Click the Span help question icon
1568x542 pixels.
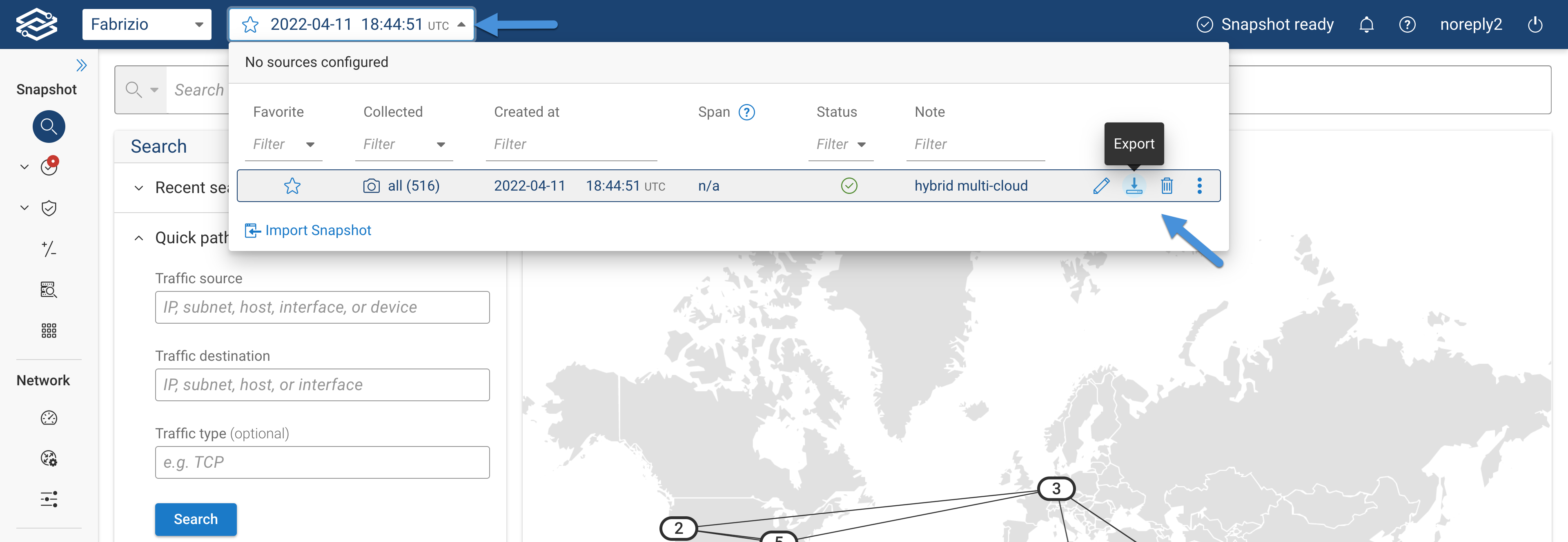(746, 112)
